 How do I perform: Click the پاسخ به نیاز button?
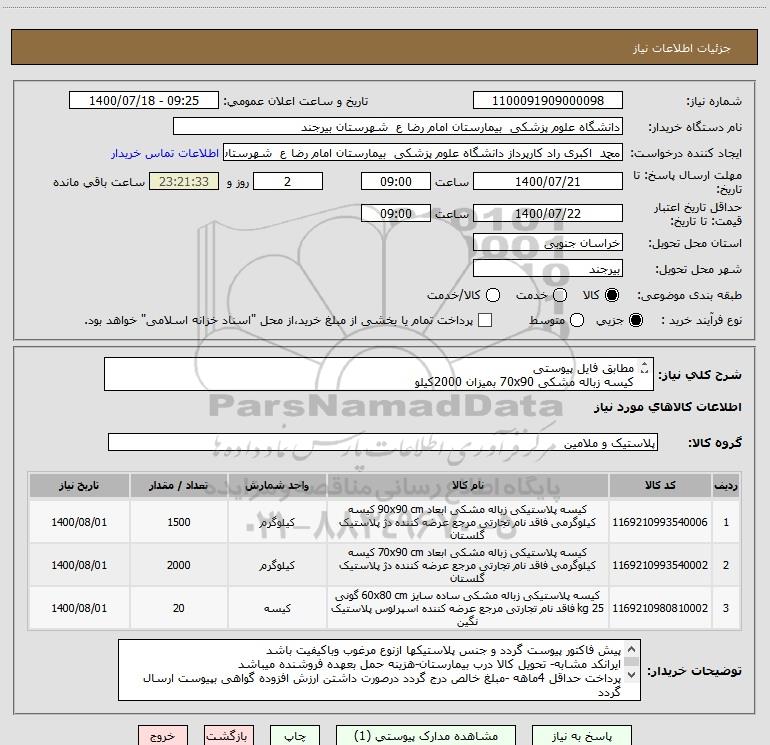tap(582, 736)
